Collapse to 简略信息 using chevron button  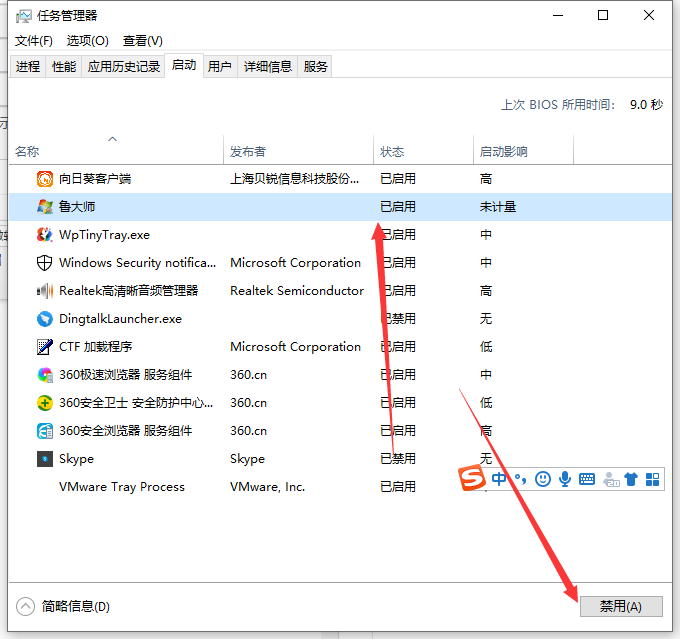(x=26, y=606)
